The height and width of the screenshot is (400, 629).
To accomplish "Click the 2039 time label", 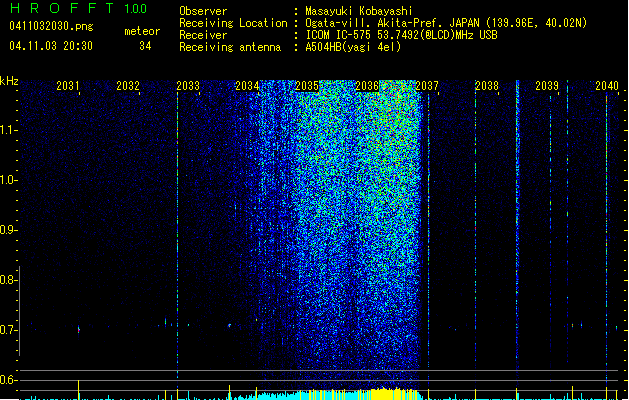I will click(x=547, y=85).
